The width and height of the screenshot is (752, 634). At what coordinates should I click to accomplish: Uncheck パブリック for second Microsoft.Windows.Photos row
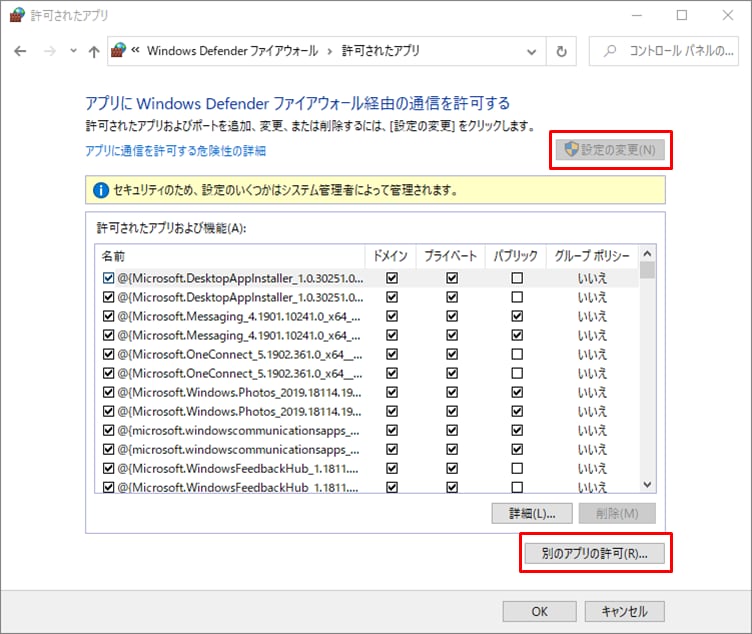517,411
